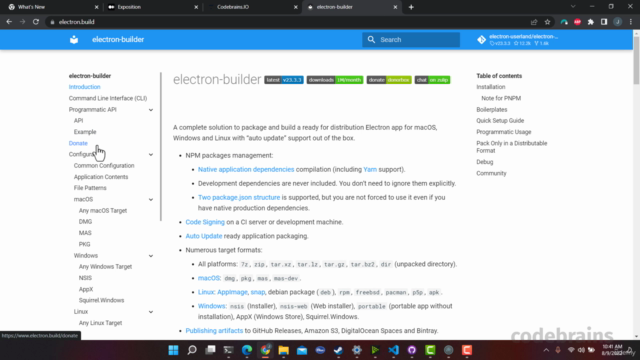640x360 pixels.
Task: Reload the page with refresh icon
Action: 36,22
